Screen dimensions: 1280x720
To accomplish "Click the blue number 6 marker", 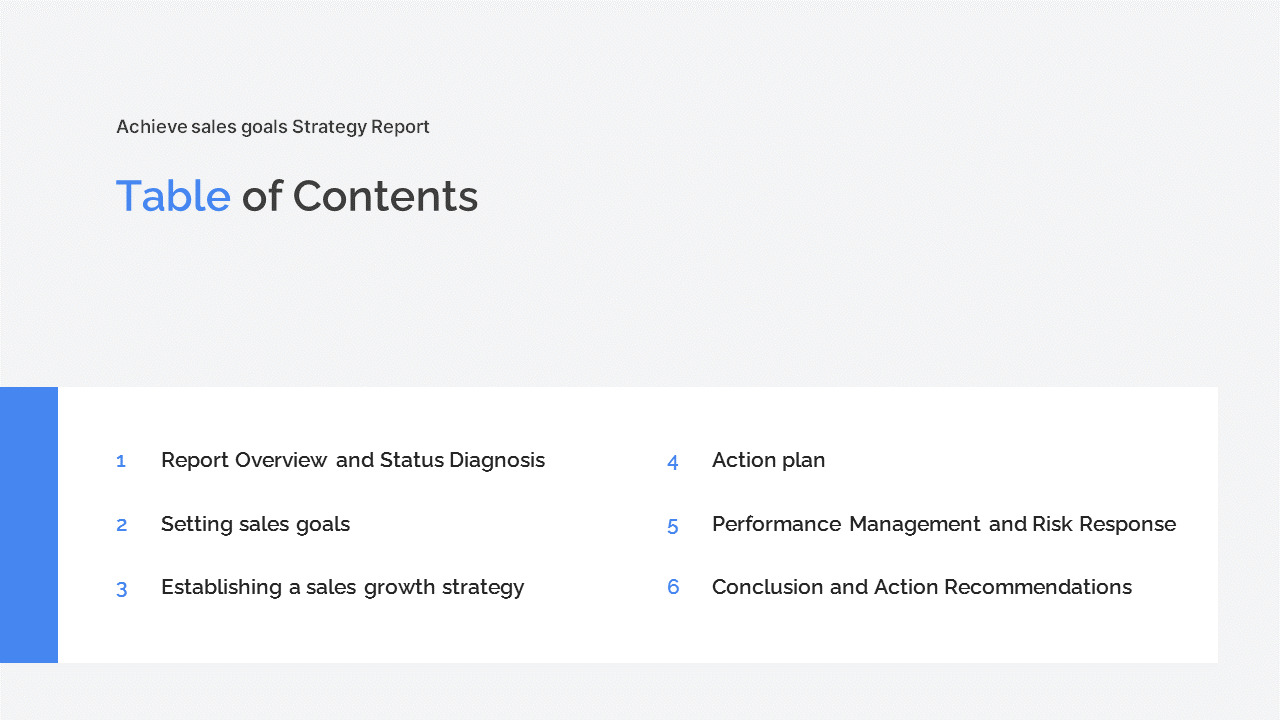I will [x=673, y=587].
